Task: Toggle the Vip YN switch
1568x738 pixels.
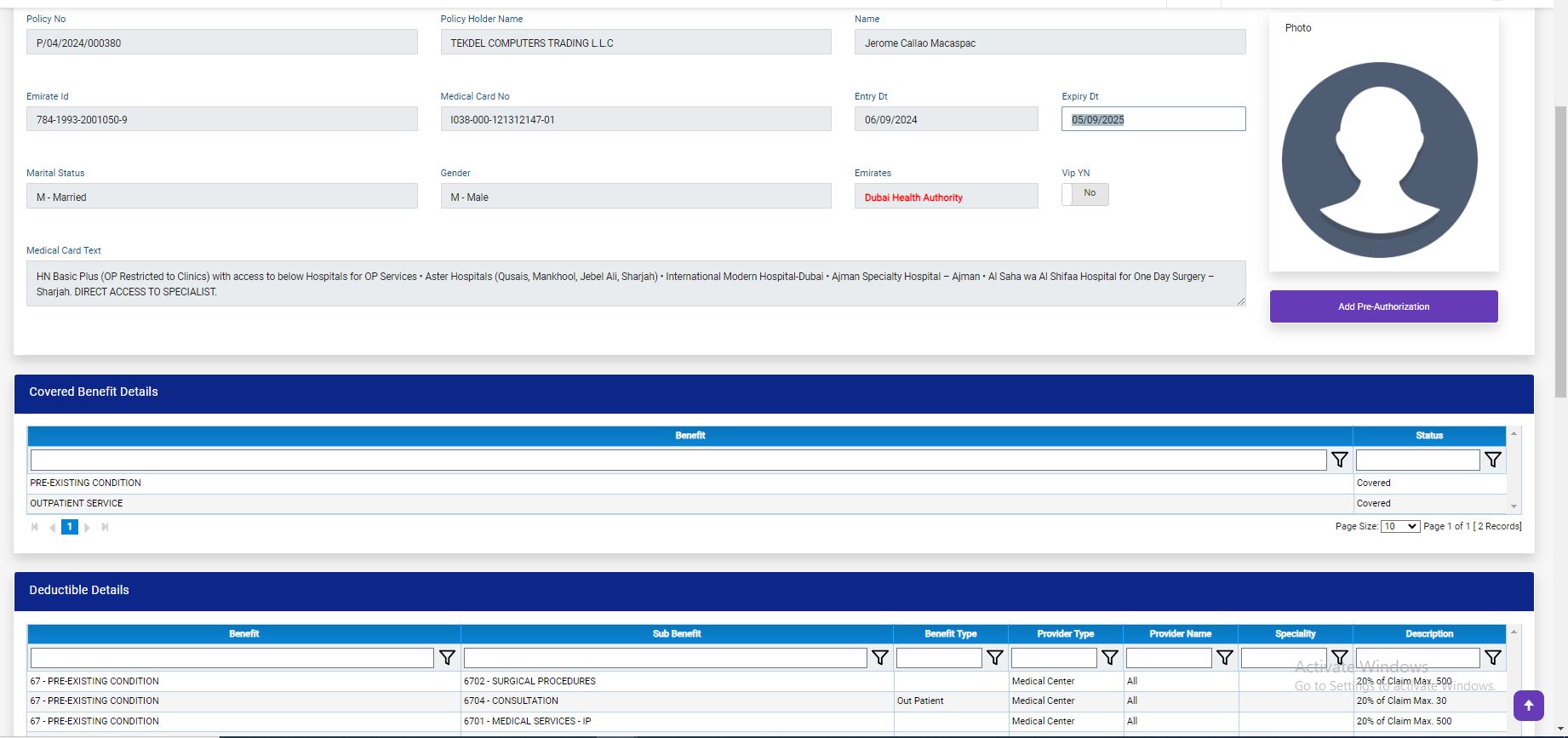Action: [x=1084, y=194]
